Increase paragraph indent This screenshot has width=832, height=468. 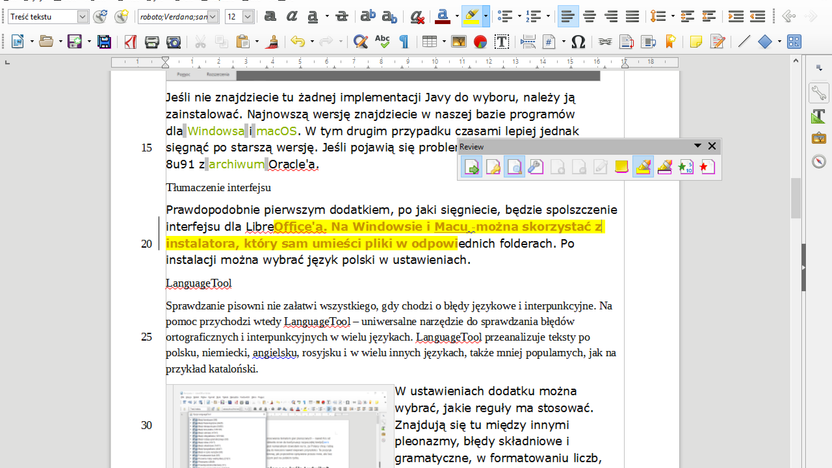(x=735, y=16)
